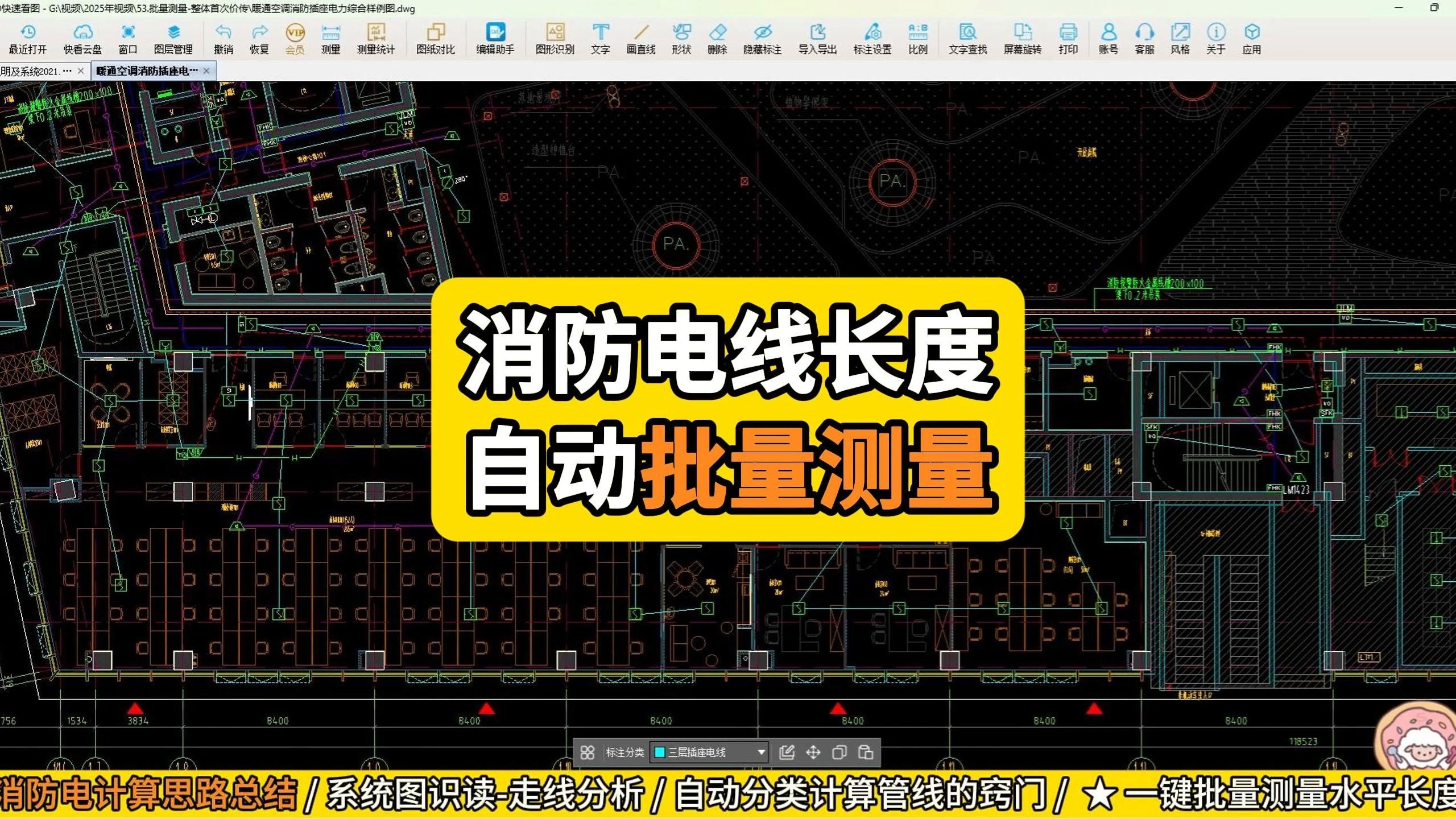Launch the 图纸对比 drawing compare tool
The width and height of the screenshot is (1456, 819).
point(435,39)
